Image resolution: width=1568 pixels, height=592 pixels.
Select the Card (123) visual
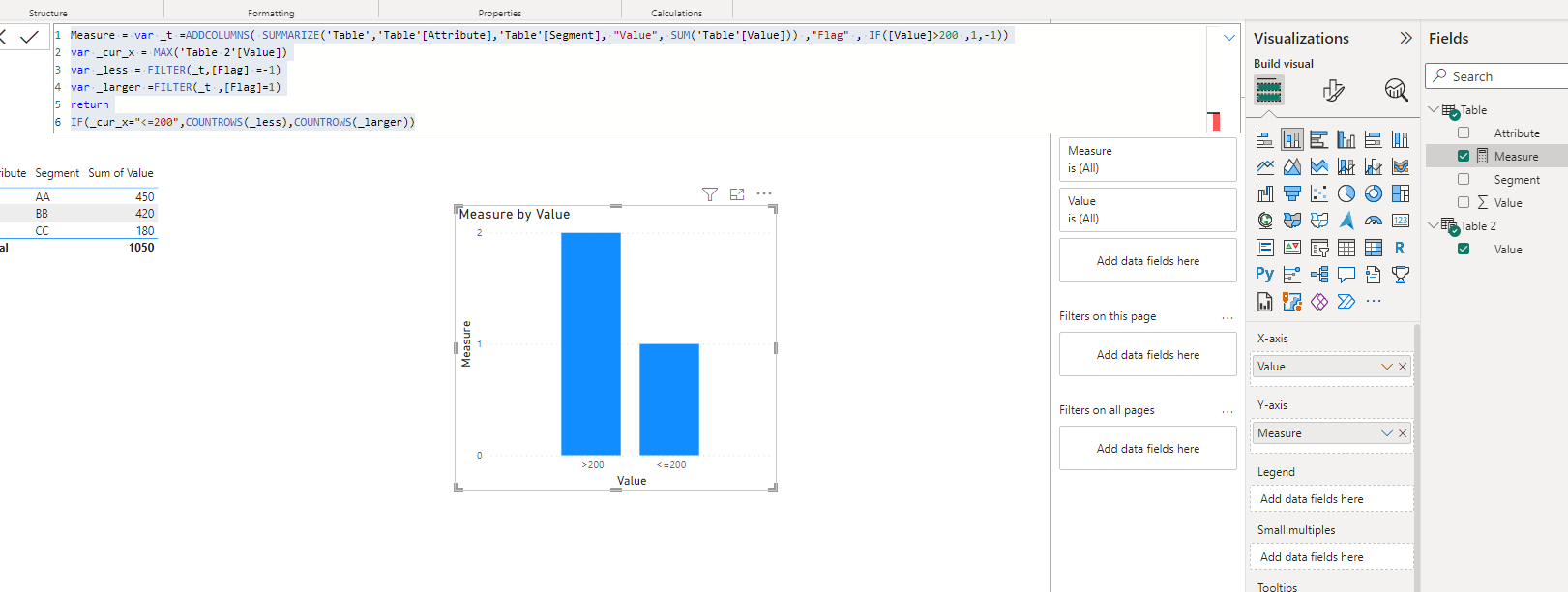[x=1400, y=221]
